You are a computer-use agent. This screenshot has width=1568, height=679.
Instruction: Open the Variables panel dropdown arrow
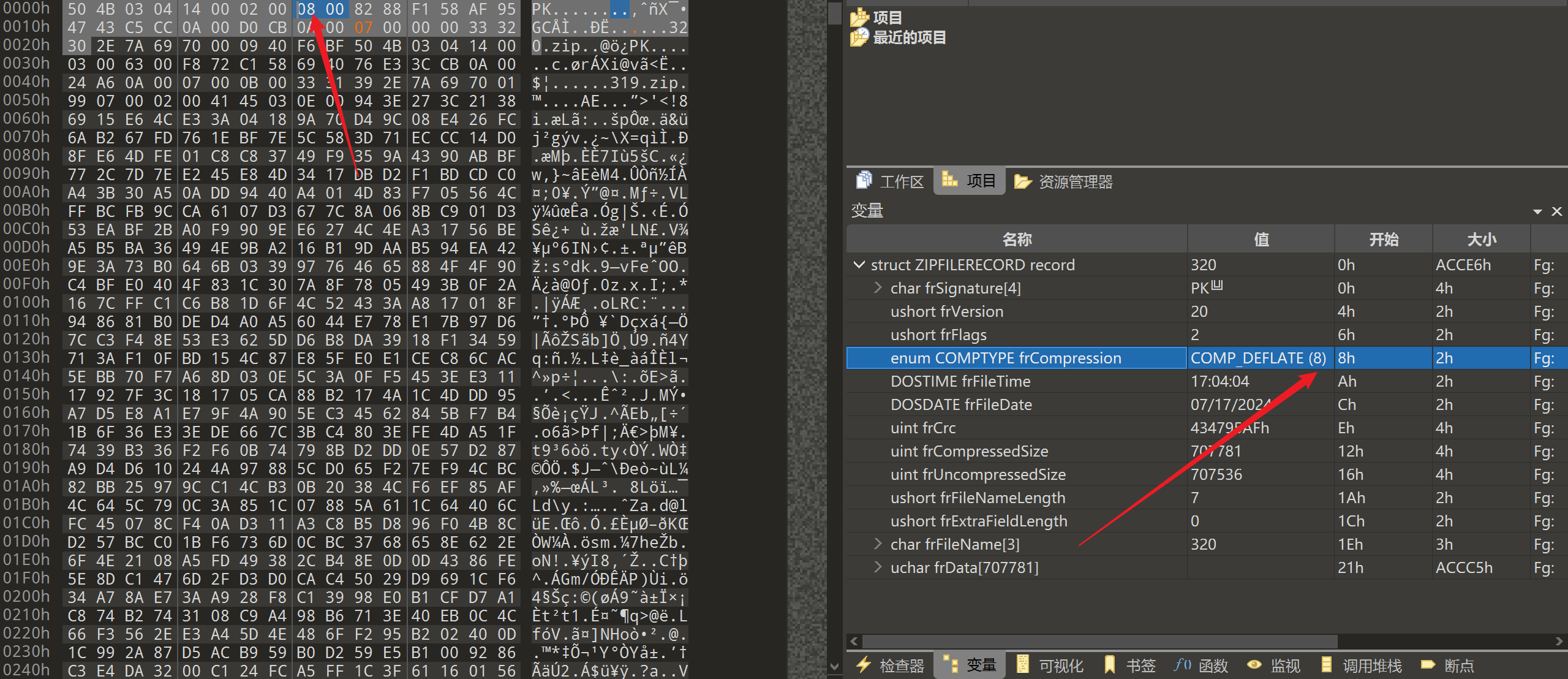pyautogui.click(x=1537, y=211)
